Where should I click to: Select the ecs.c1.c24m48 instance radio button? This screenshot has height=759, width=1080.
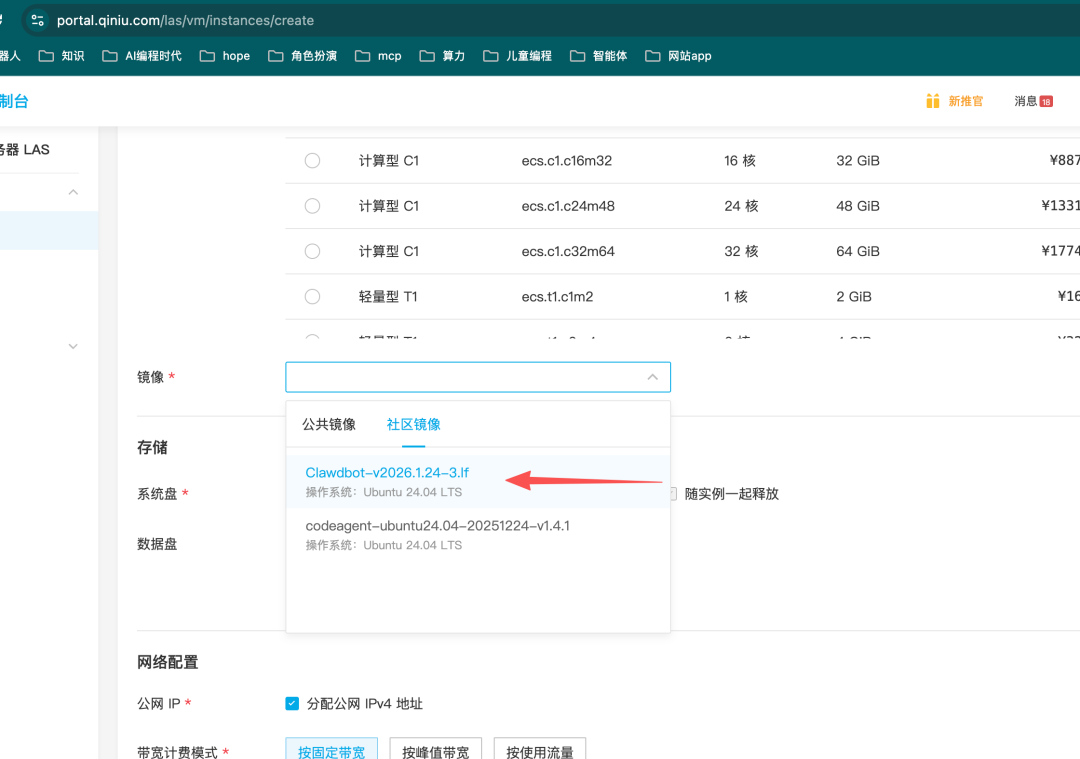pyautogui.click(x=313, y=206)
